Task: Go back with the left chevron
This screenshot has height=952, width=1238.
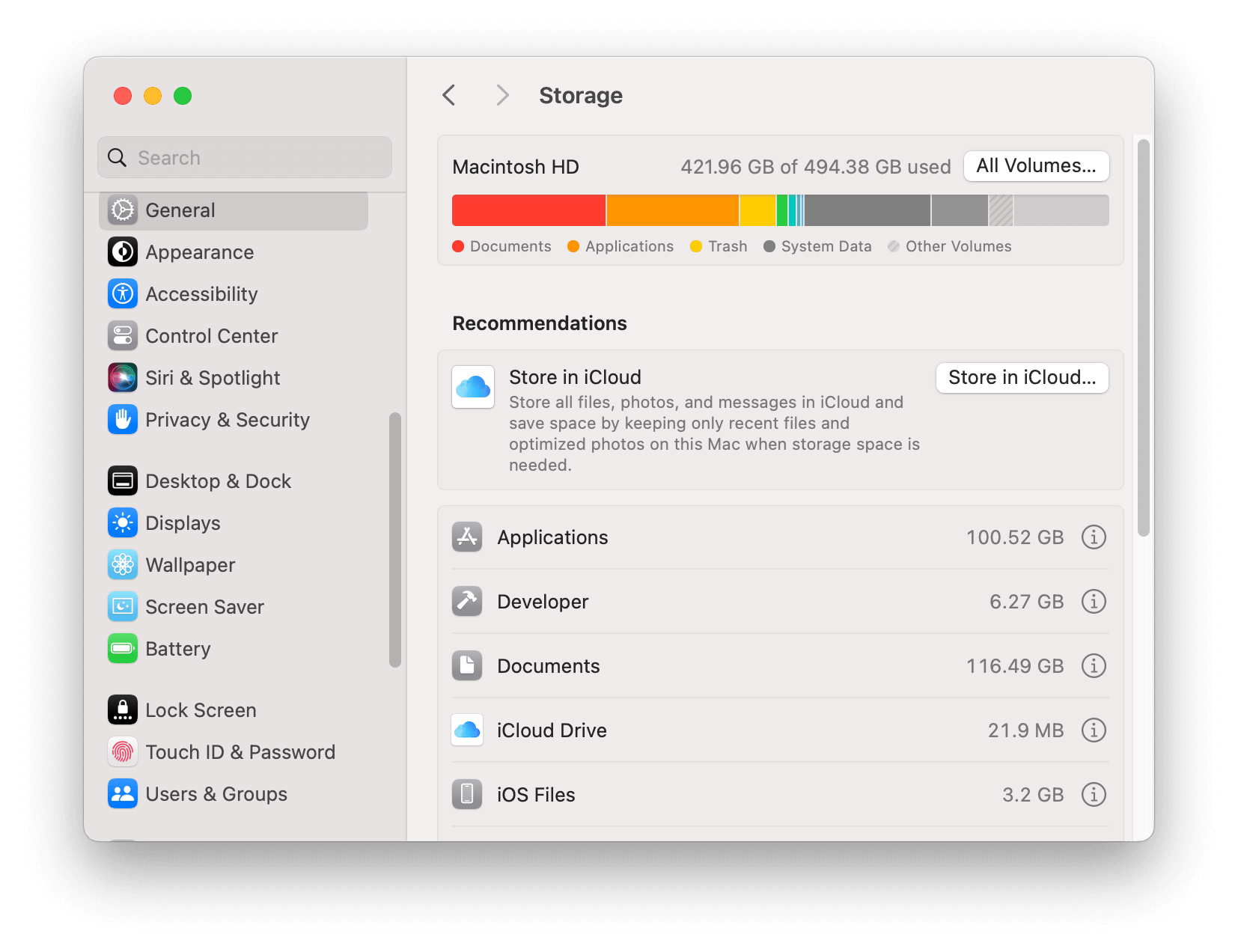Action: pyautogui.click(x=449, y=95)
